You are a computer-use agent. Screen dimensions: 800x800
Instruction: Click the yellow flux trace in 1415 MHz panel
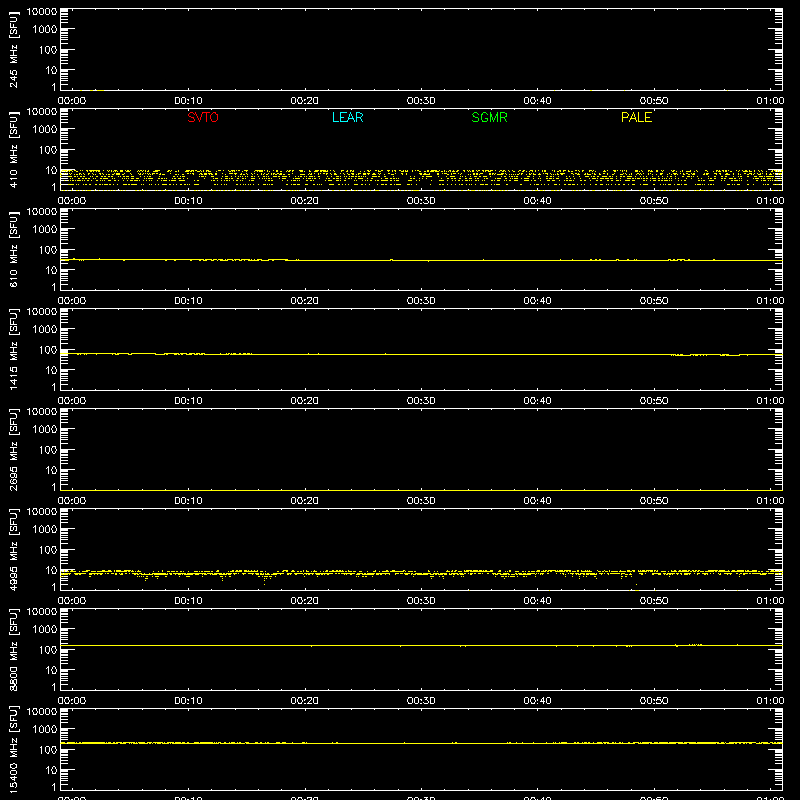[421, 354]
